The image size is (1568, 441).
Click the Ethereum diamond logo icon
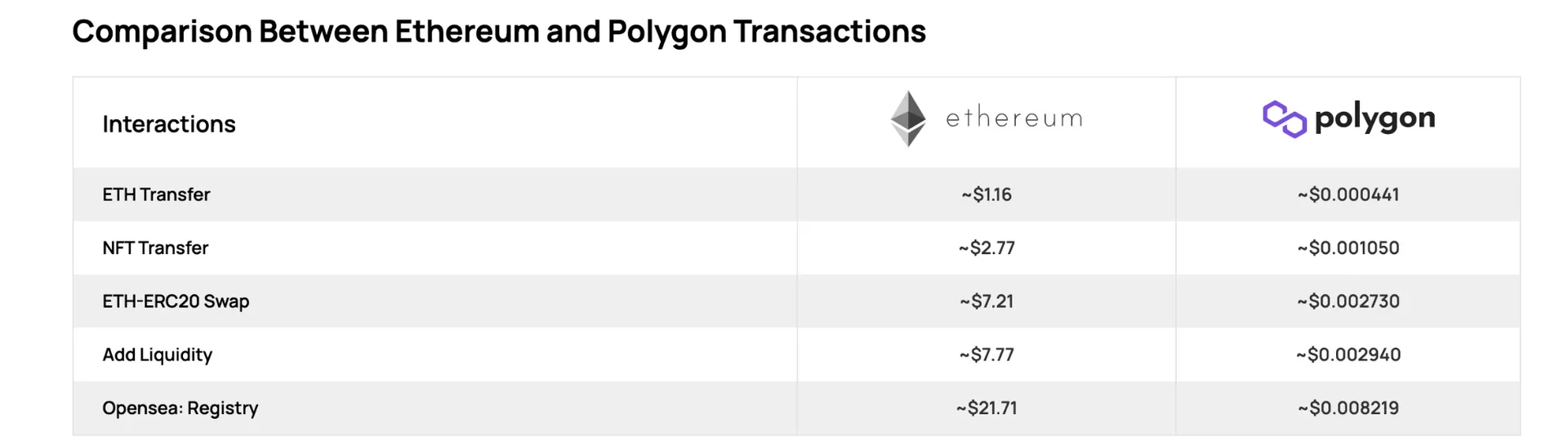(x=908, y=118)
